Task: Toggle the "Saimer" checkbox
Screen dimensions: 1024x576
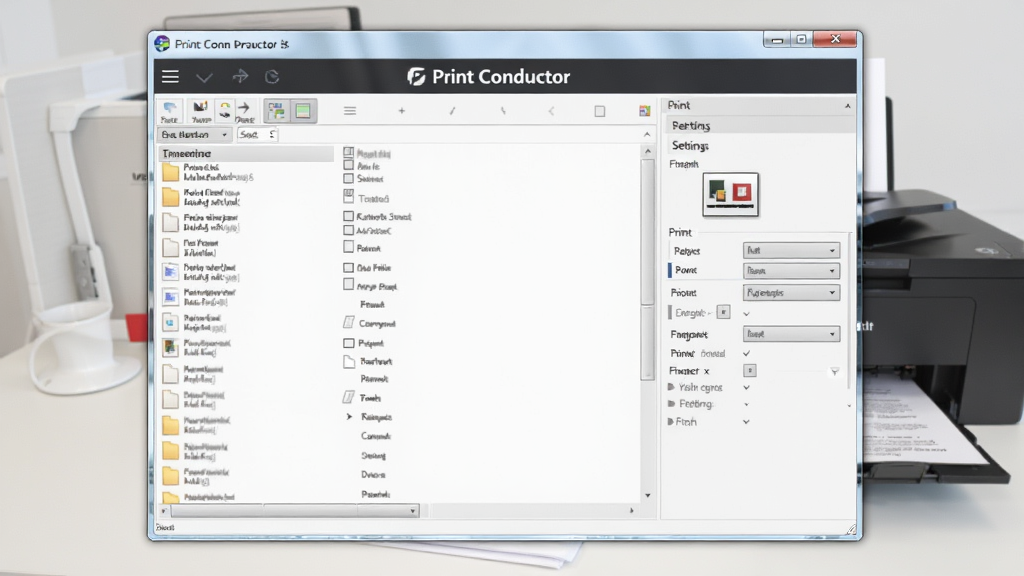Action: (x=349, y=178)
